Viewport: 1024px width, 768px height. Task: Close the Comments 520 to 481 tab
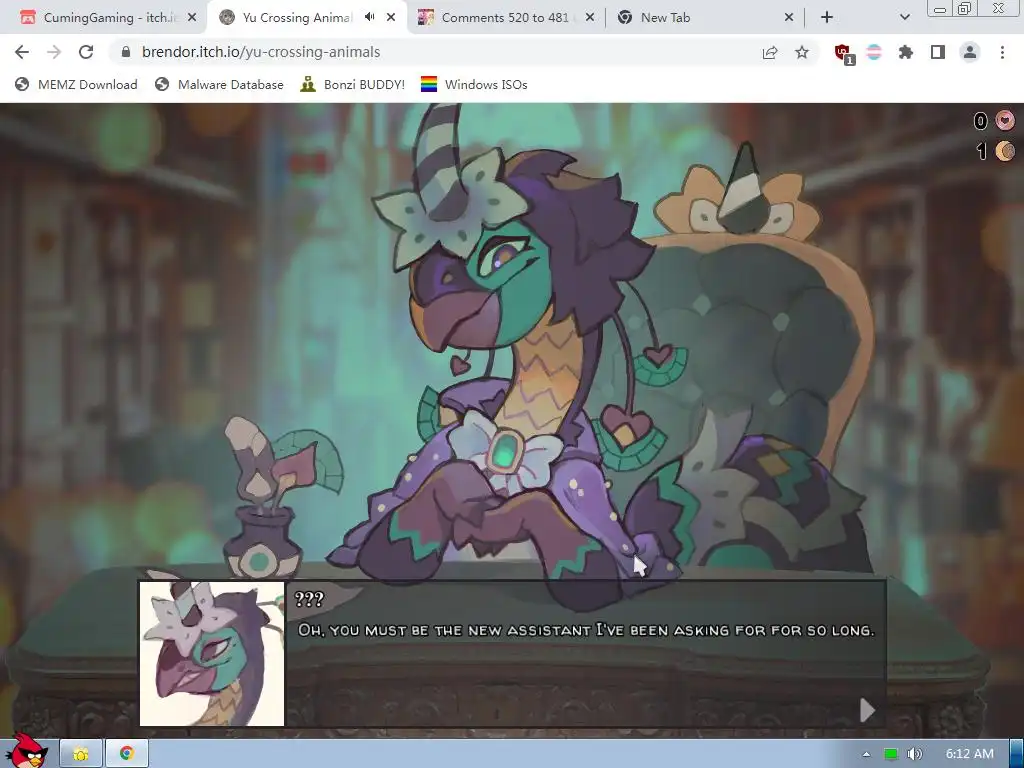coord(590,18)
